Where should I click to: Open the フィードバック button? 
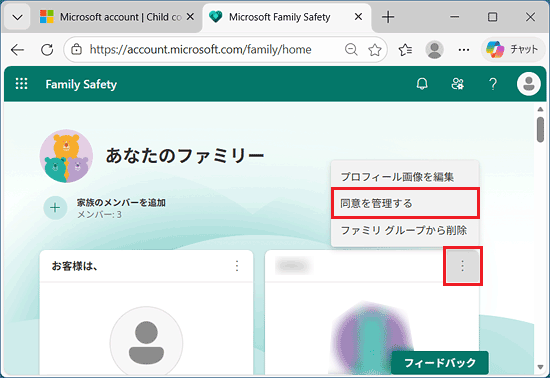440,363
